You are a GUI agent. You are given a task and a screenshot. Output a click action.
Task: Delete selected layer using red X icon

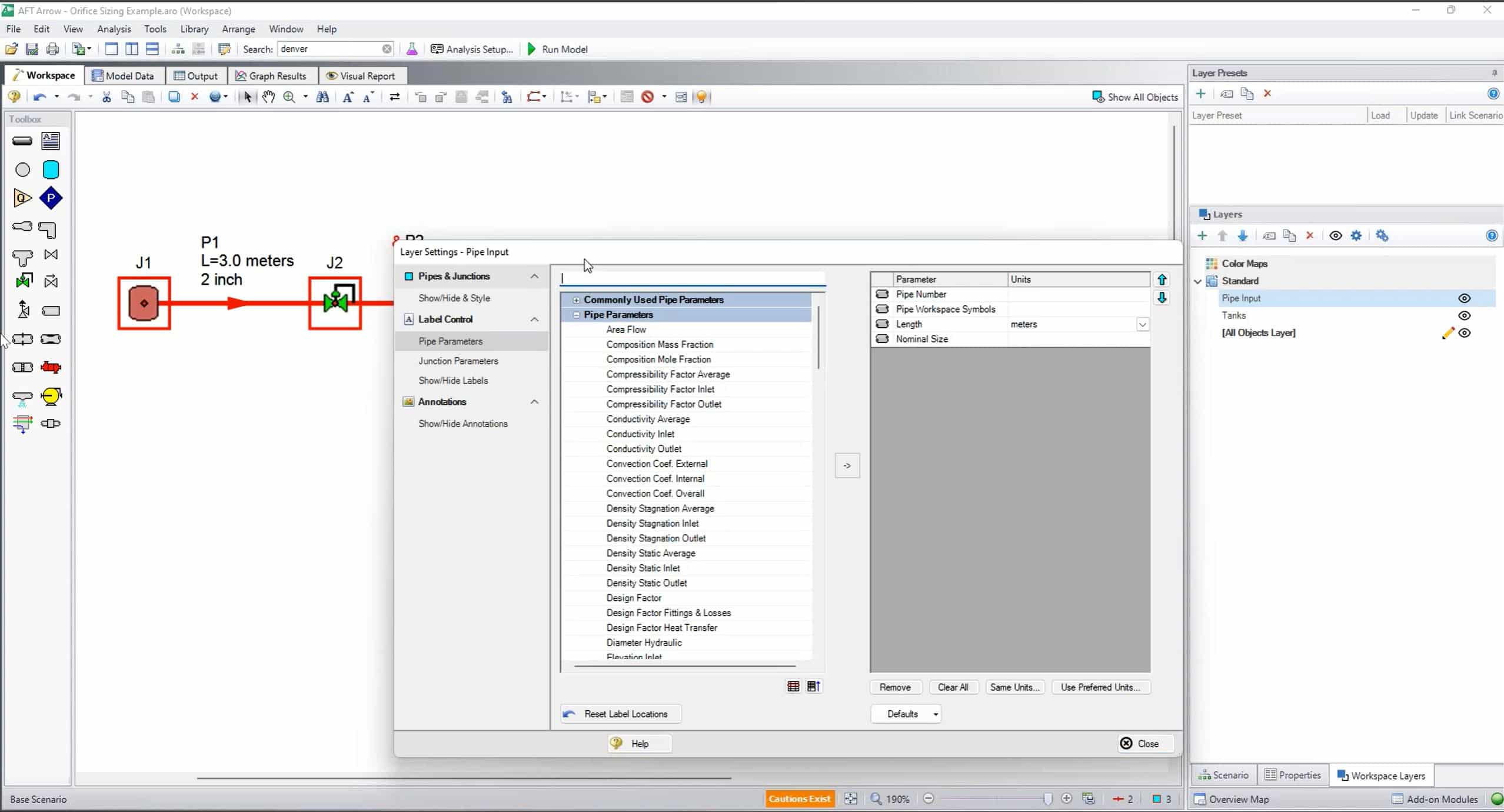[x=1310, y=235]
